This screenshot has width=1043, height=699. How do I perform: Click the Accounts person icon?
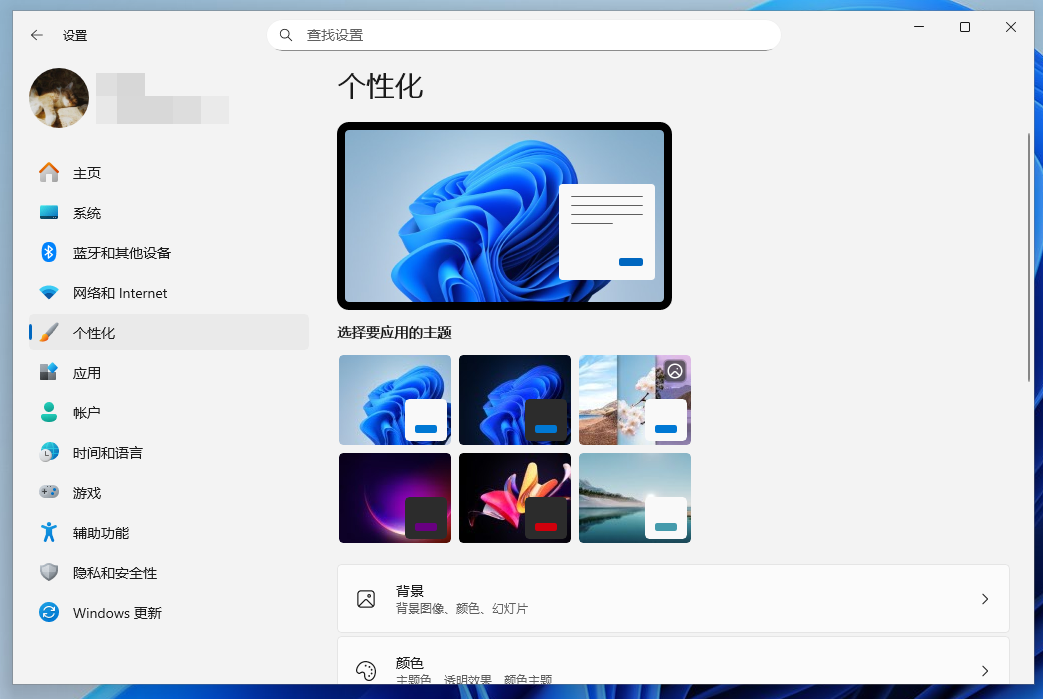(x=49, y=412)
